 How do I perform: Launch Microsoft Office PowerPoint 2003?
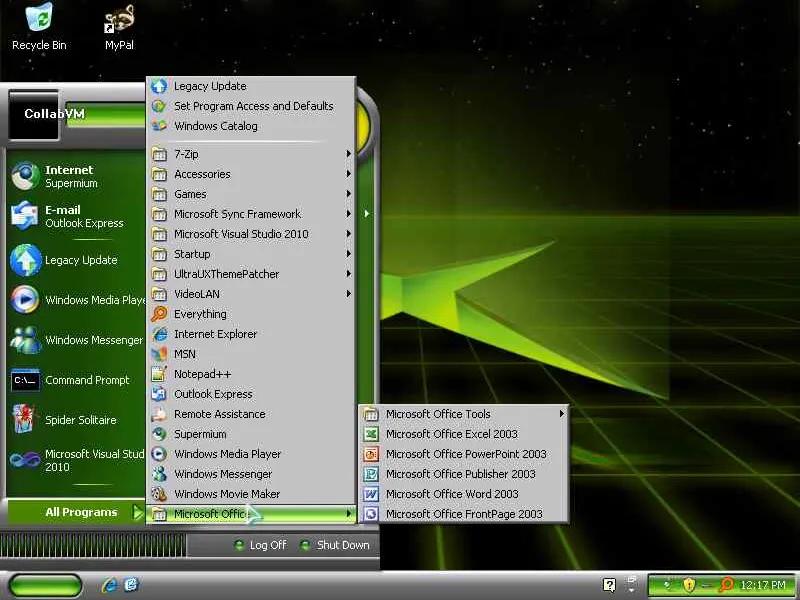tap(464, 454)
